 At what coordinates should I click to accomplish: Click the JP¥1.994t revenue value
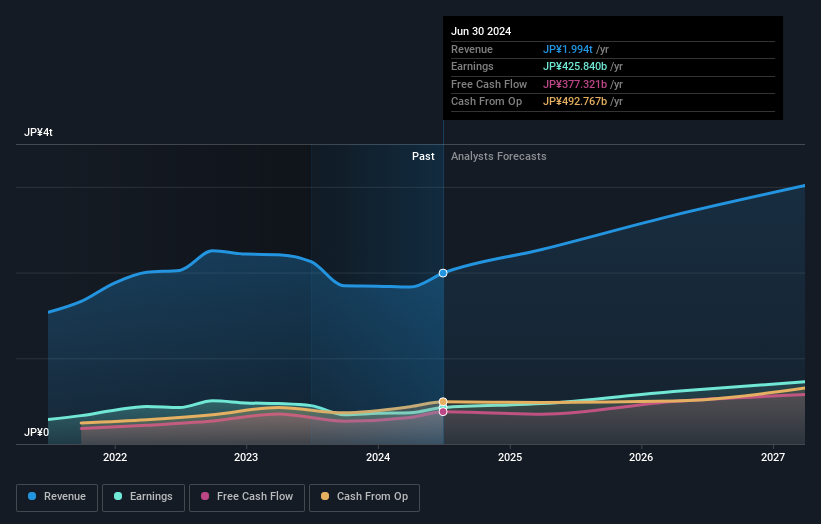(568, 49)
